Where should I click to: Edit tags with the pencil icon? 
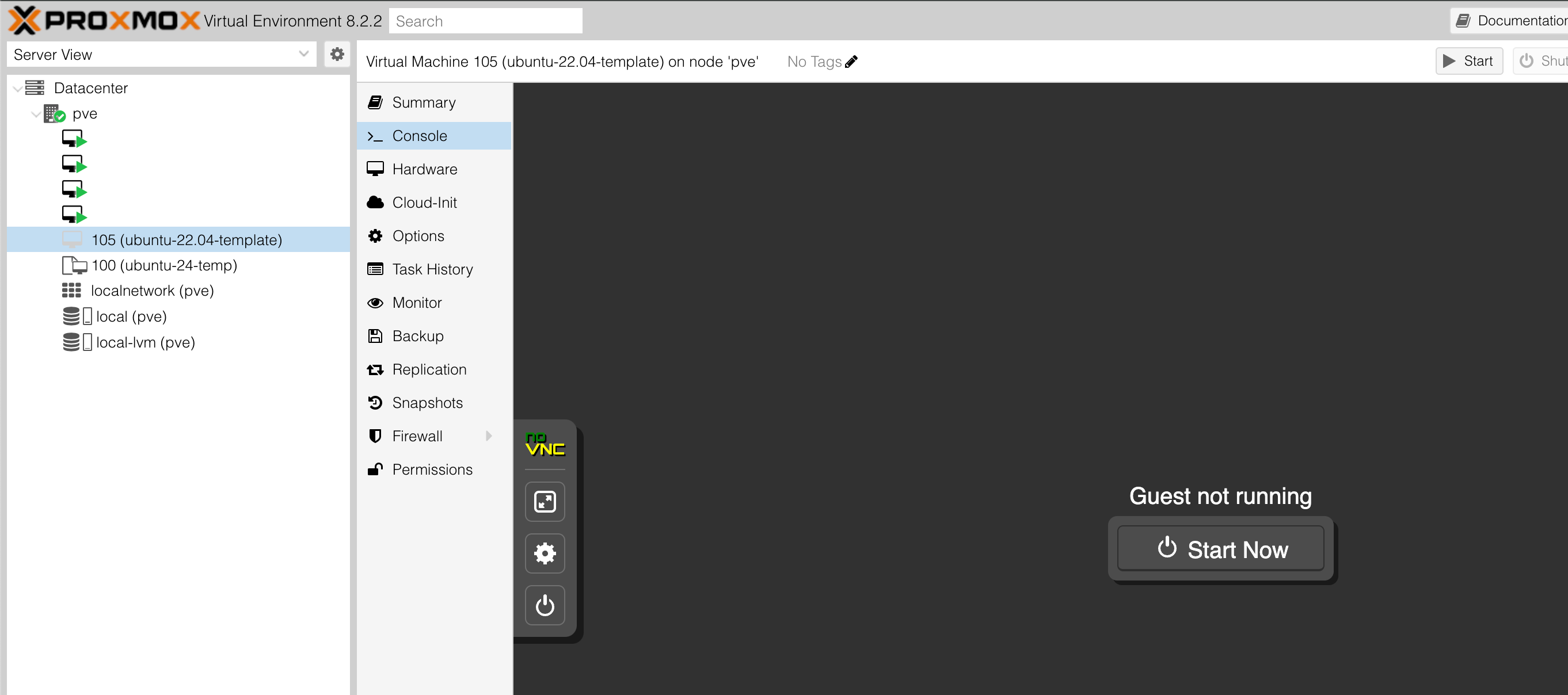coord(851,62)
